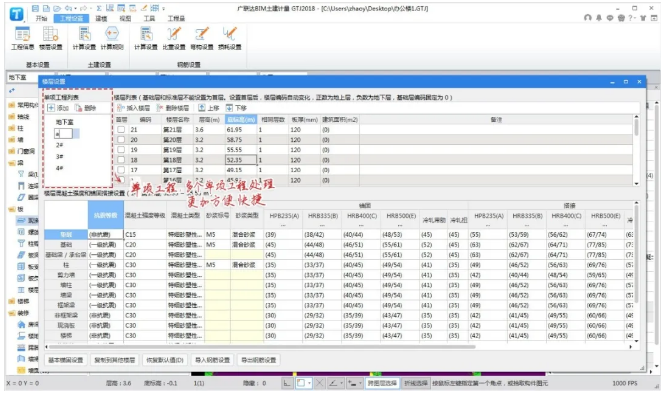
Task: Click 上移 to move the floor up
Action: (209, 108)
